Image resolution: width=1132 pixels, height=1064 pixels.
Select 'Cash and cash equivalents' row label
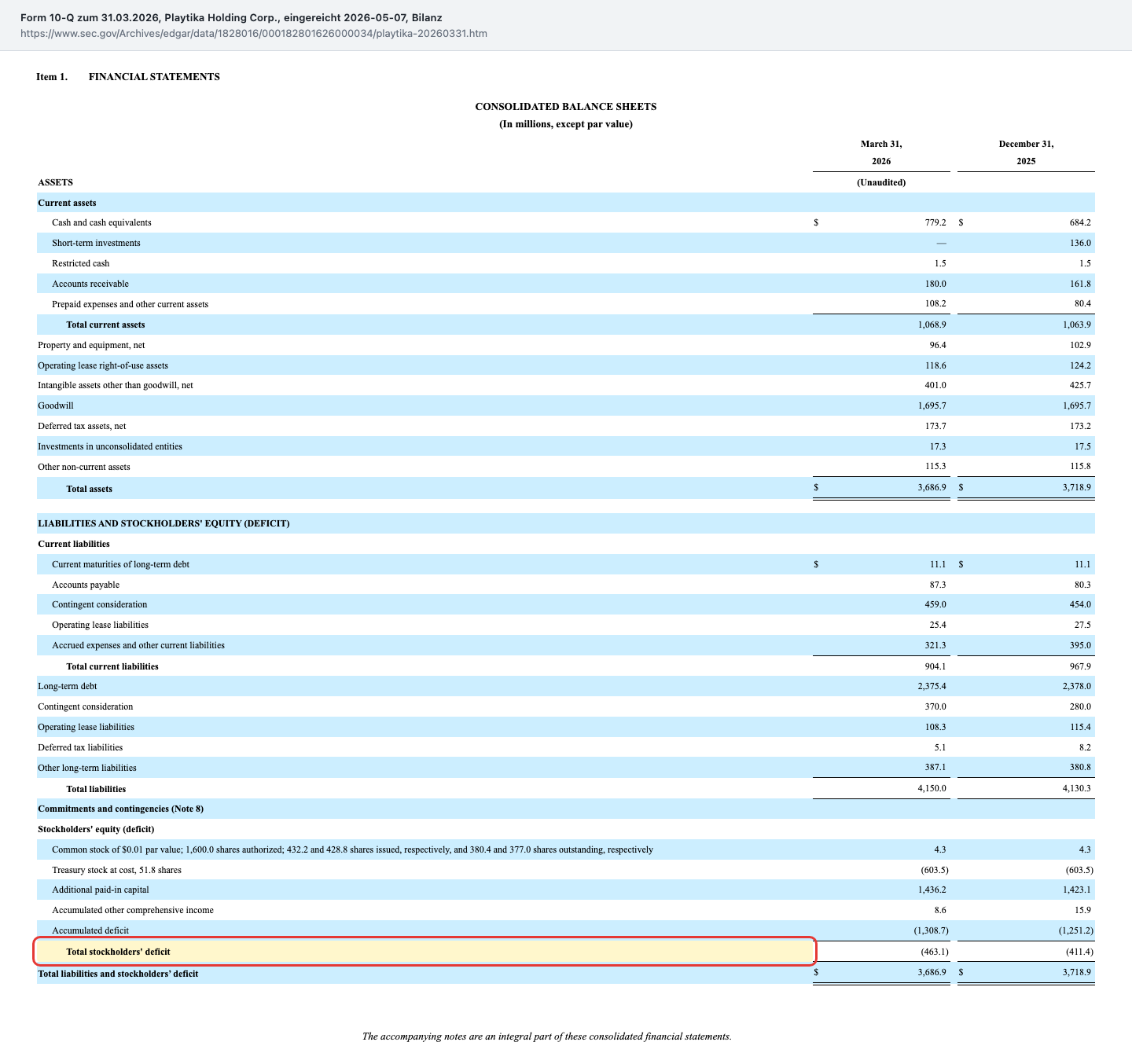click(101, 222)
